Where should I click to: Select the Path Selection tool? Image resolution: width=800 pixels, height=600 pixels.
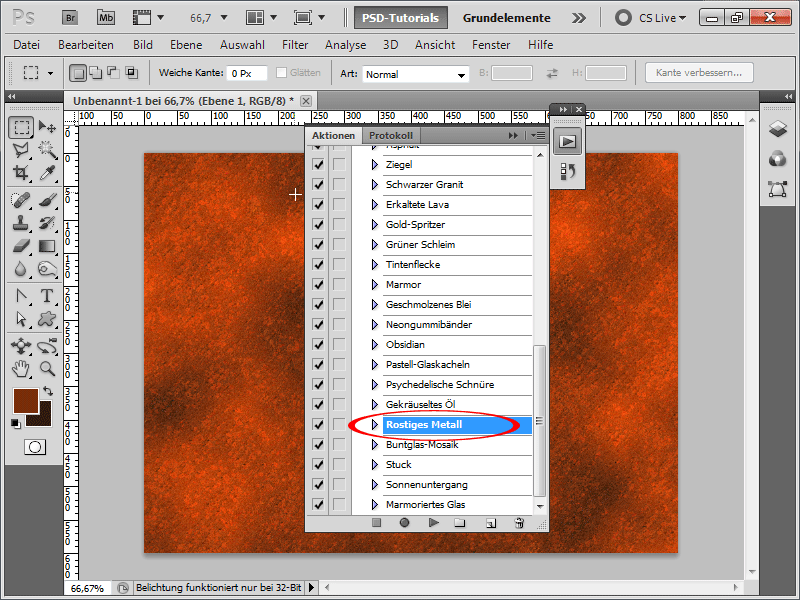pyautogui.click(x=21, y=319)
